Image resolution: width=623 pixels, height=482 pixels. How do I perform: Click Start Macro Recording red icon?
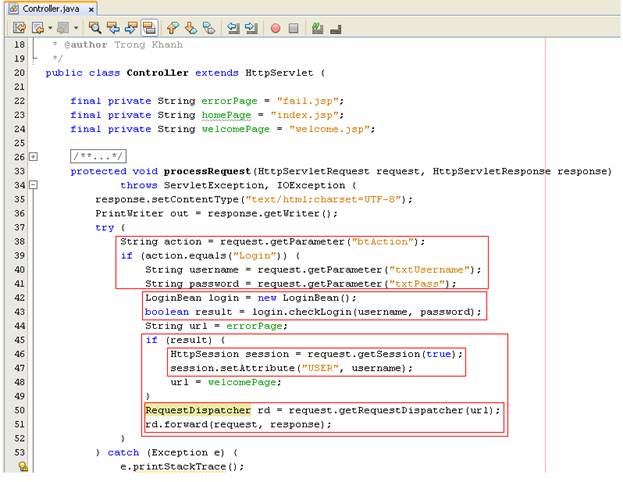pyautogui.click(x=275, y=28)
